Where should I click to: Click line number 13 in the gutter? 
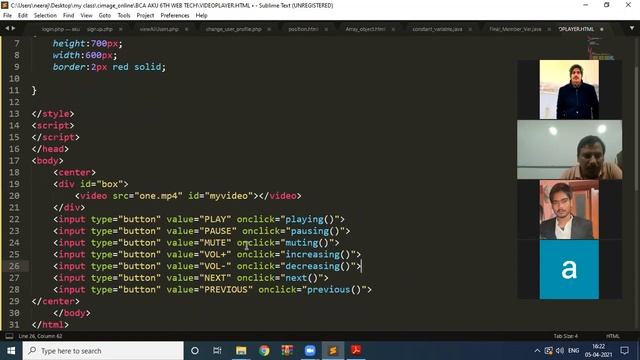click(14, 114)
